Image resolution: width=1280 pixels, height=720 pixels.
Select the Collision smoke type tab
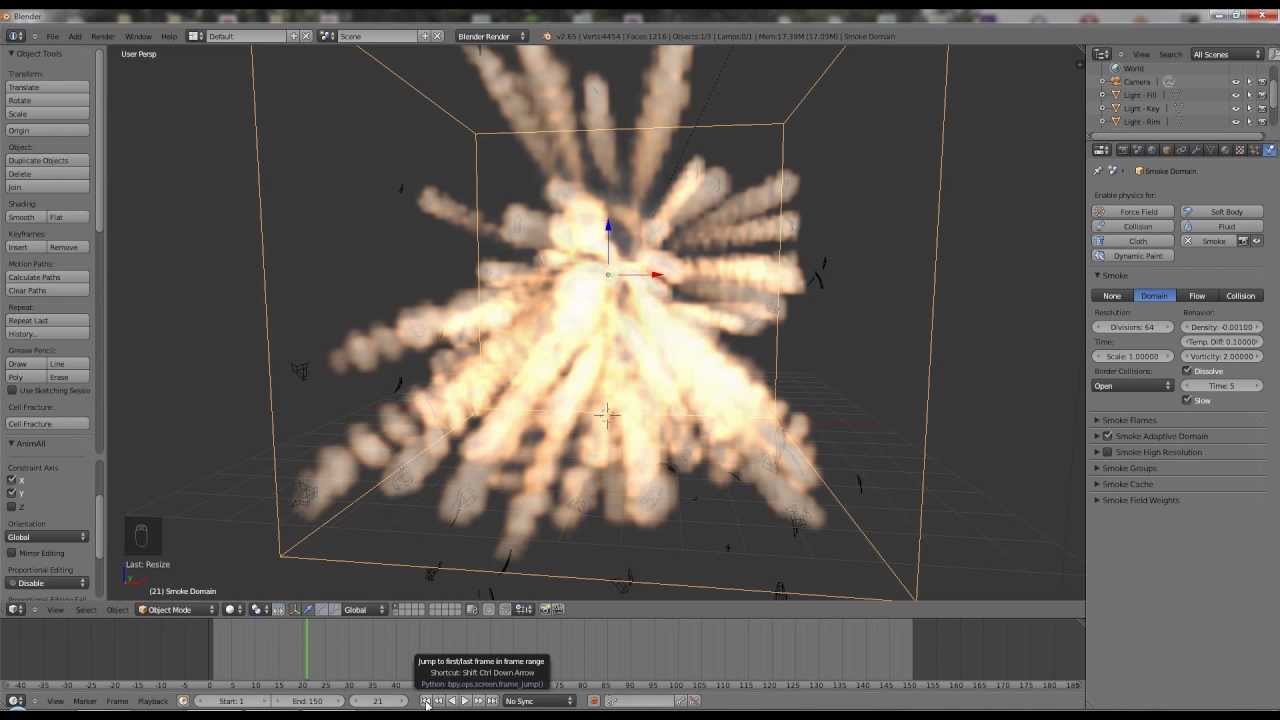point(1240,296)
